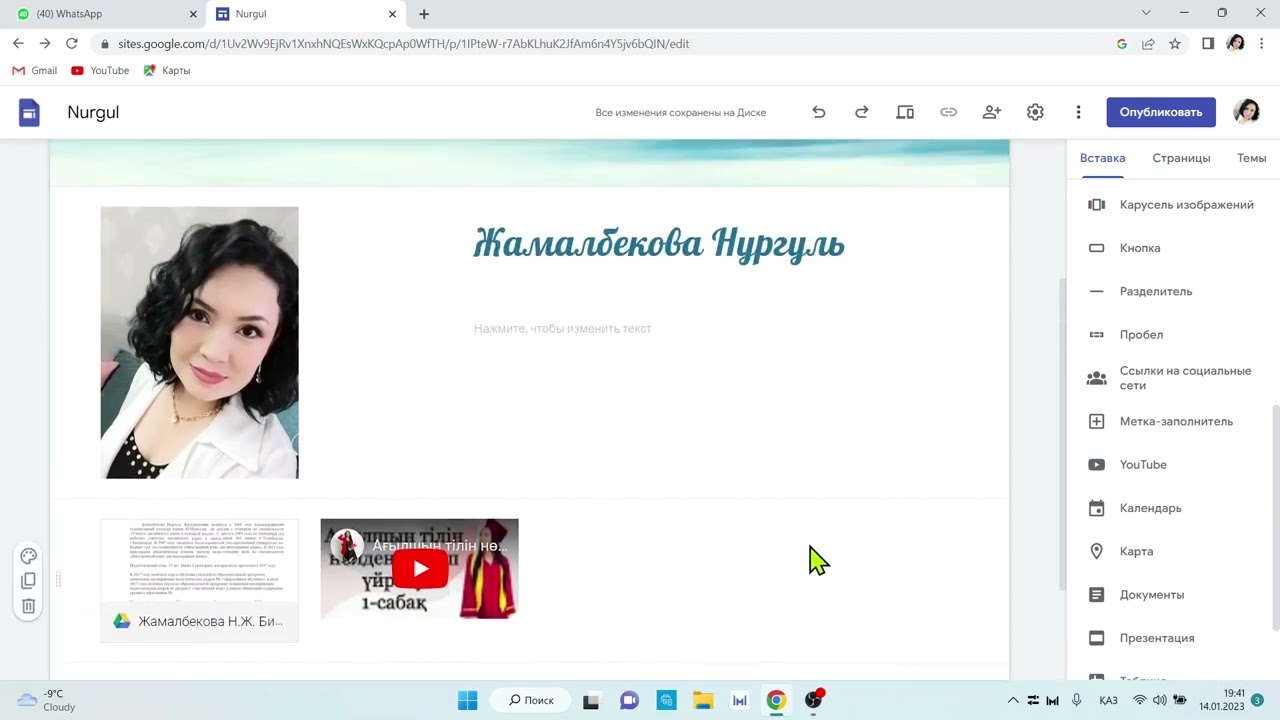Insert a calendar (Календарь)
This screenshot has height=720, width=1280.
click(x=1170, y=508)
